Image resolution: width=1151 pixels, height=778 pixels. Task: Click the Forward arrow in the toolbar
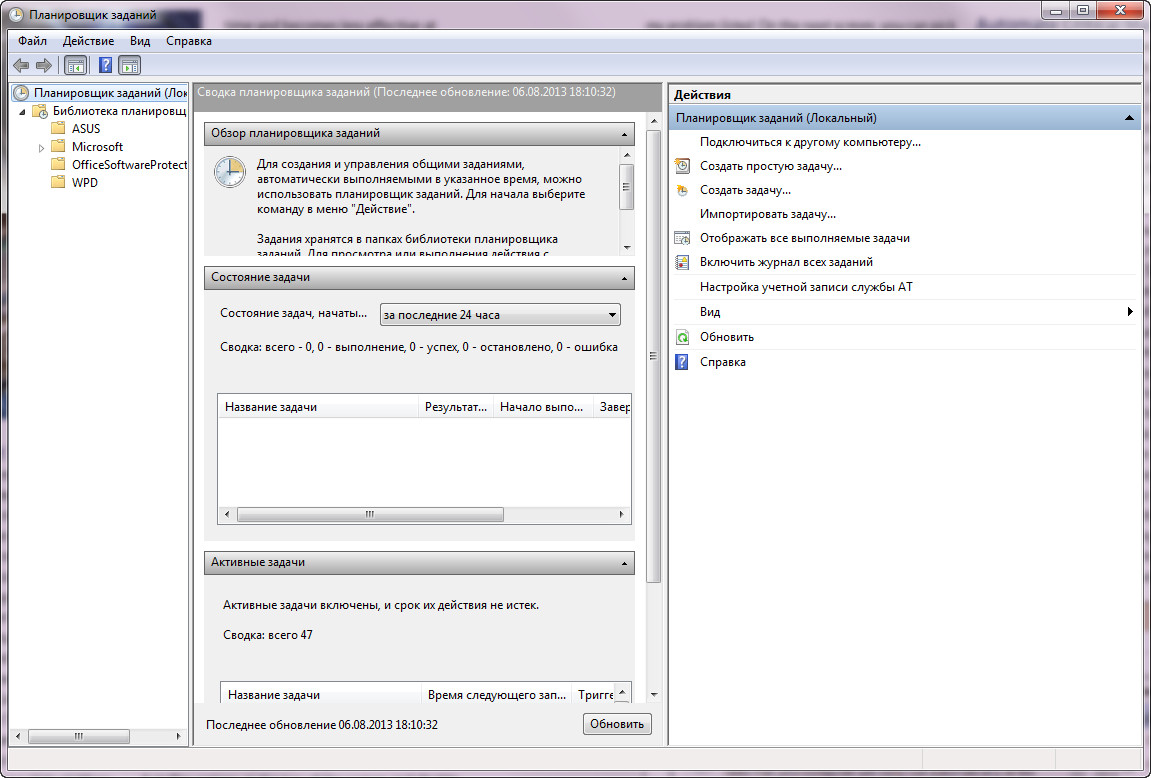pos(43,65)
